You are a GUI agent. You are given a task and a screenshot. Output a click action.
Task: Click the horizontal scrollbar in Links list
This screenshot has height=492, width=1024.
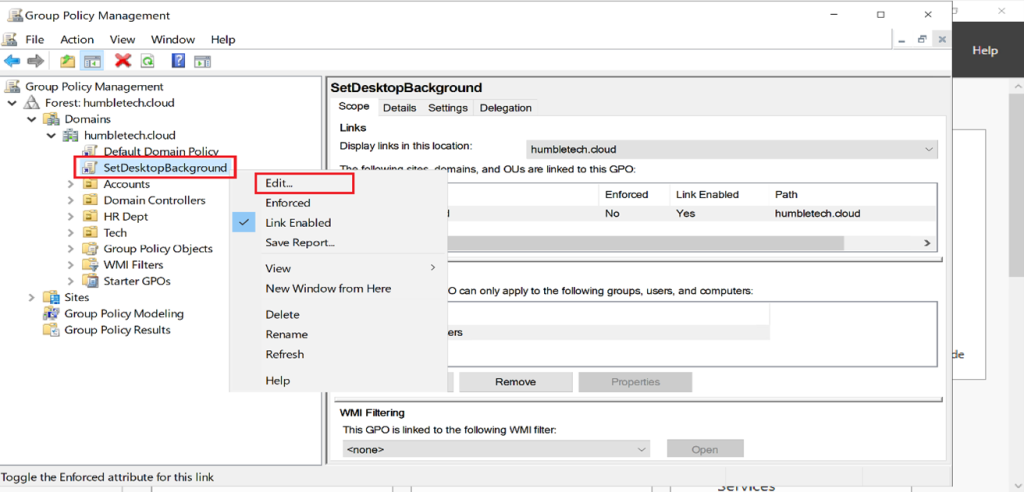pyautogui.click(x=640, y=243)
